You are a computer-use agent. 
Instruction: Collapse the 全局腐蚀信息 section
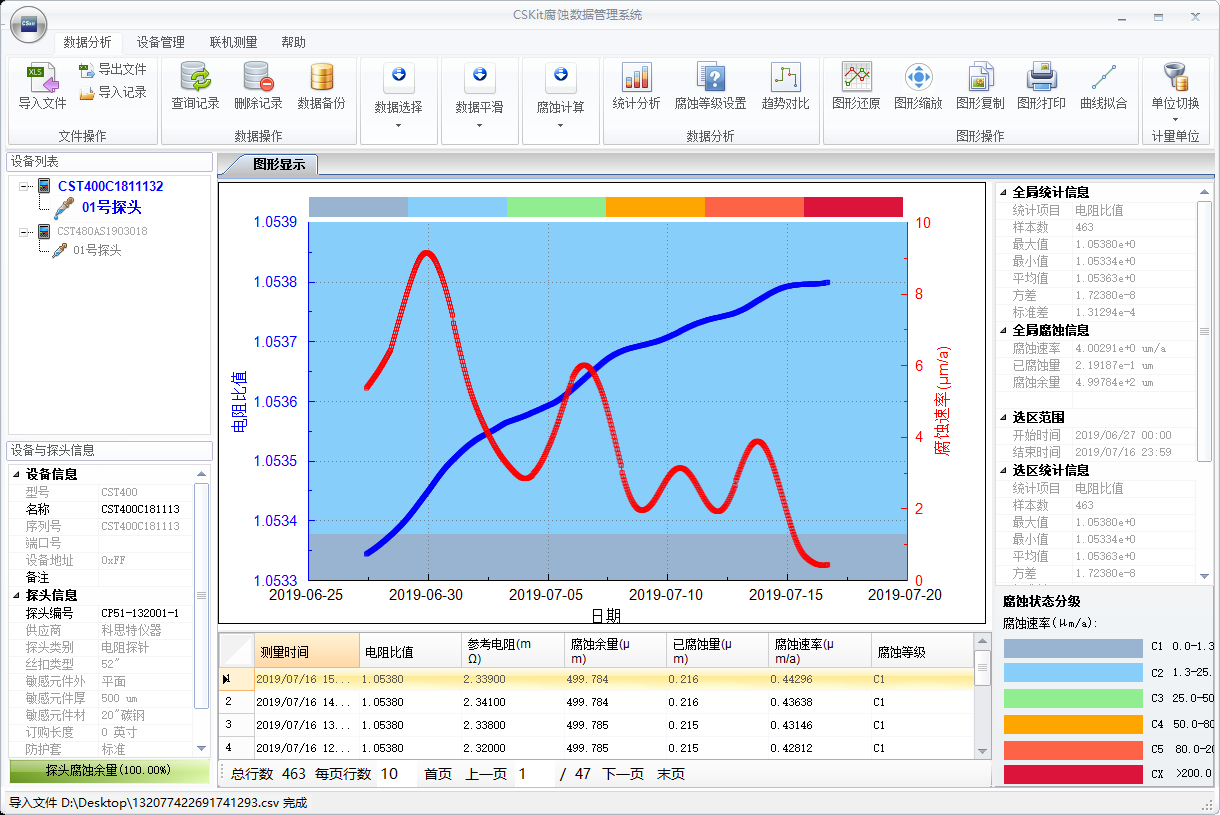[x=1004, y=330]
